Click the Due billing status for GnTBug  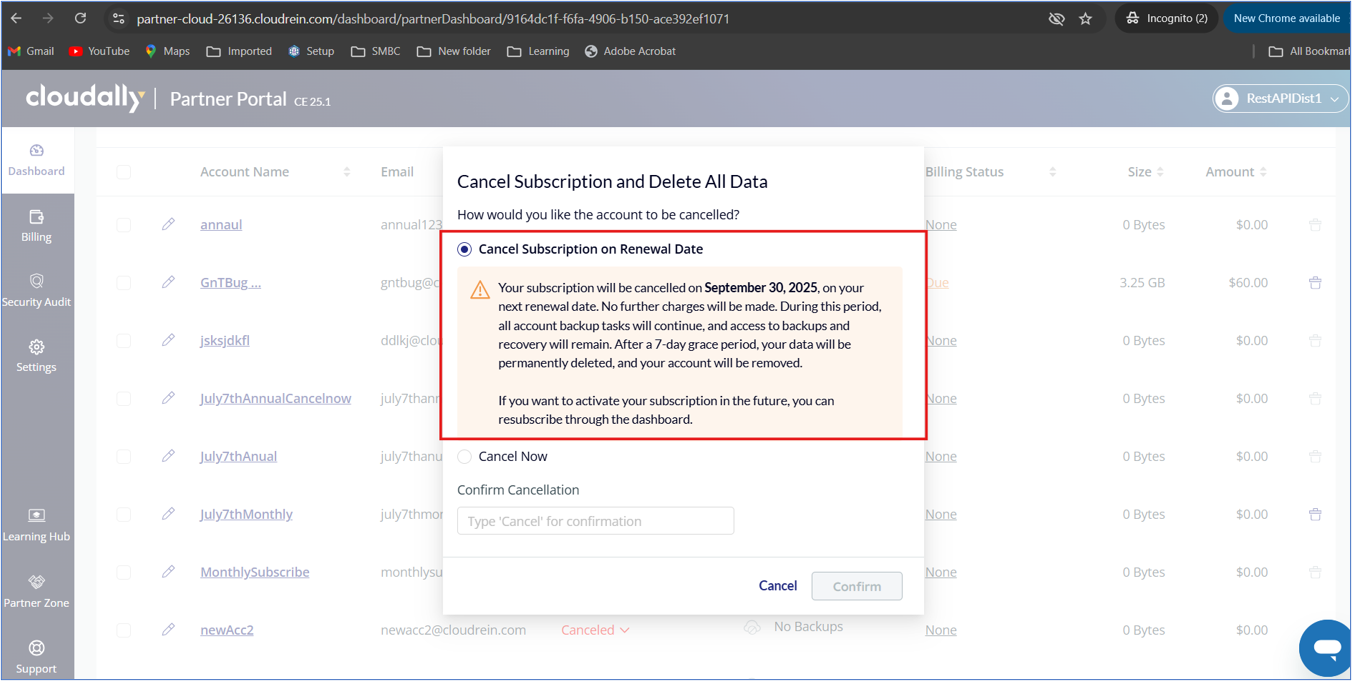[x=937, y=283]
